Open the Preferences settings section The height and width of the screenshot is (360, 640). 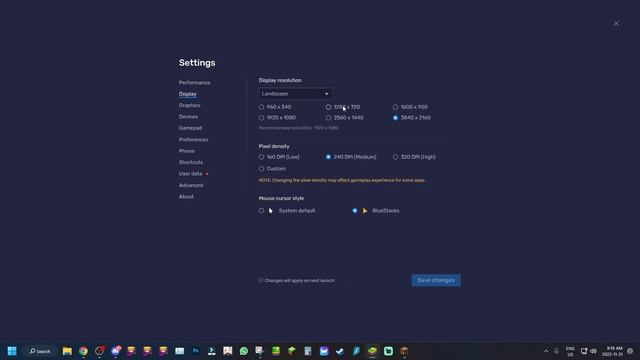(x=193, y=140)
